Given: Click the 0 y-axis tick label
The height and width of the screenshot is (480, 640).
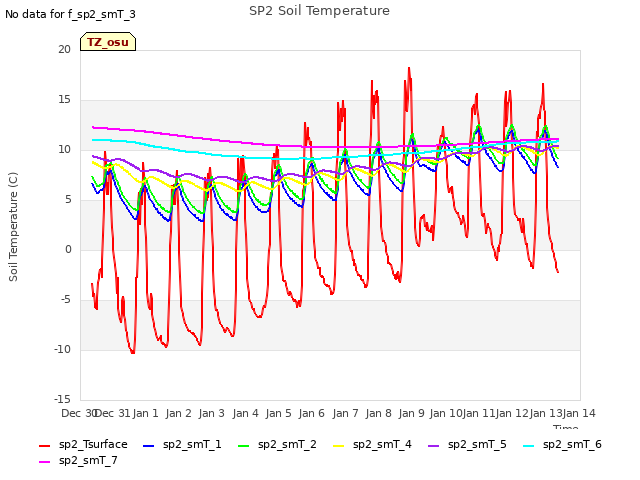Looking at the screenshot, I should (x=68, y=249).
